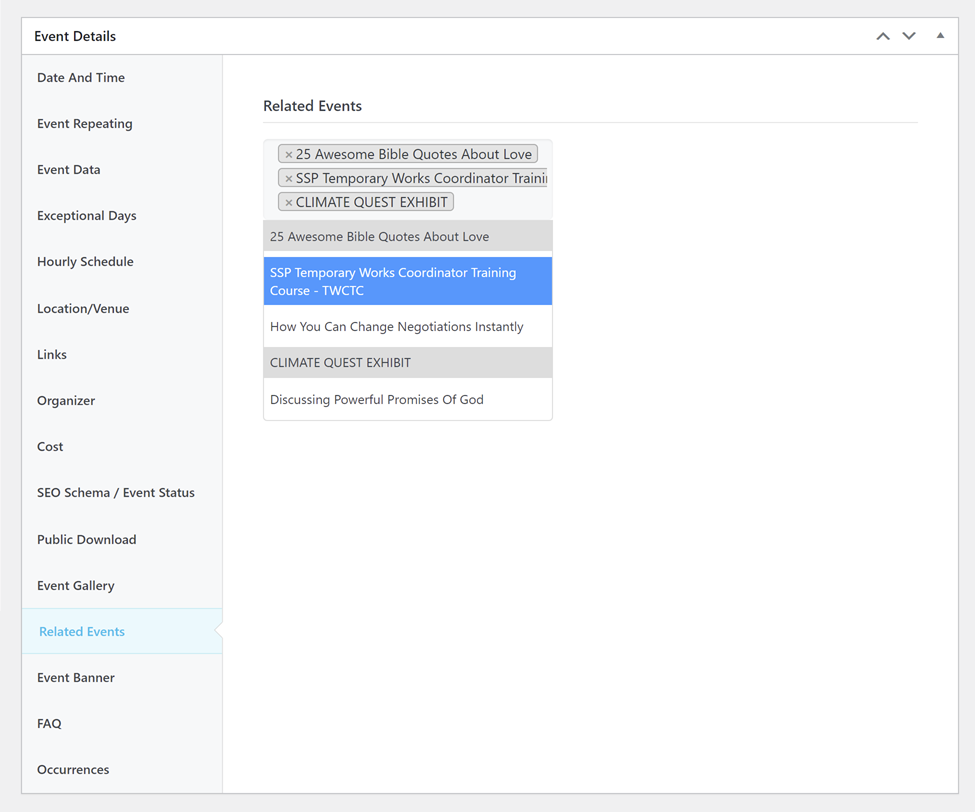This screenshot has height=812, width=975.
Task: Click the Event Banner tab
Action: [76, 678]
